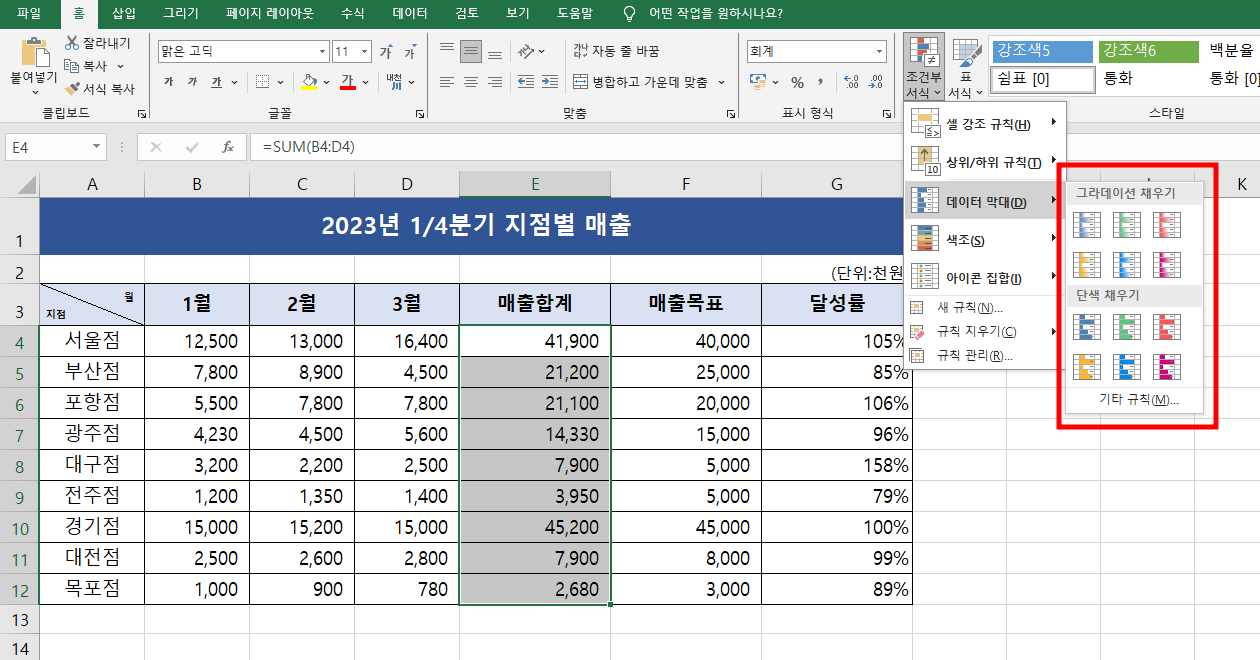1260x660 pixels.
Task: Toggle left text alignment
Action: pos(447,82)
